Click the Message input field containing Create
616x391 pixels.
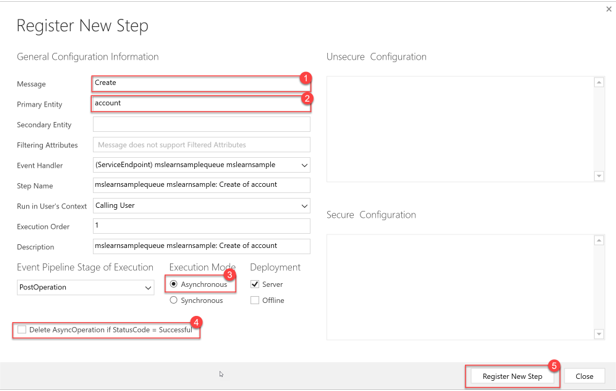click(202, 83)
